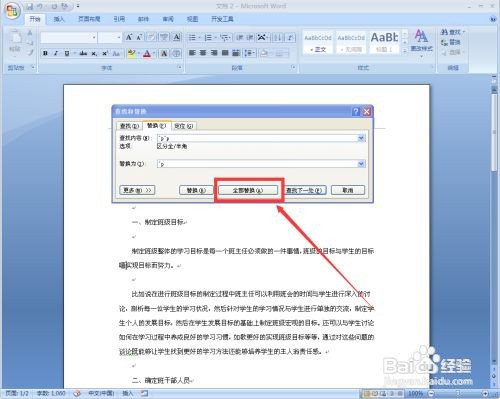The image size is (500, 399).
Task: Open the round Office button menu
Action: click(x=12, y=11)
